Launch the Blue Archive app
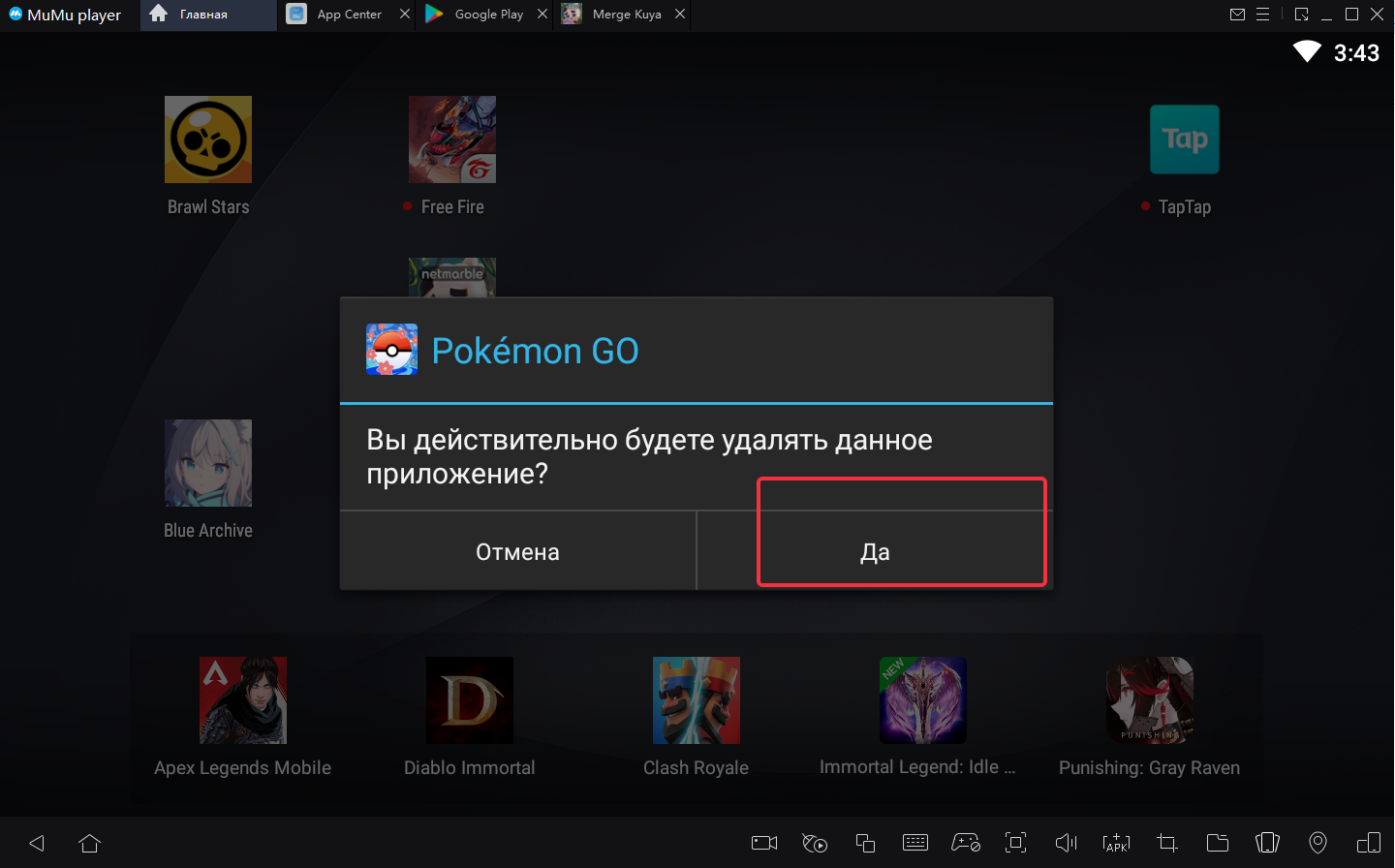This screenshot has height=868, width=1395. tap(208, 463)
